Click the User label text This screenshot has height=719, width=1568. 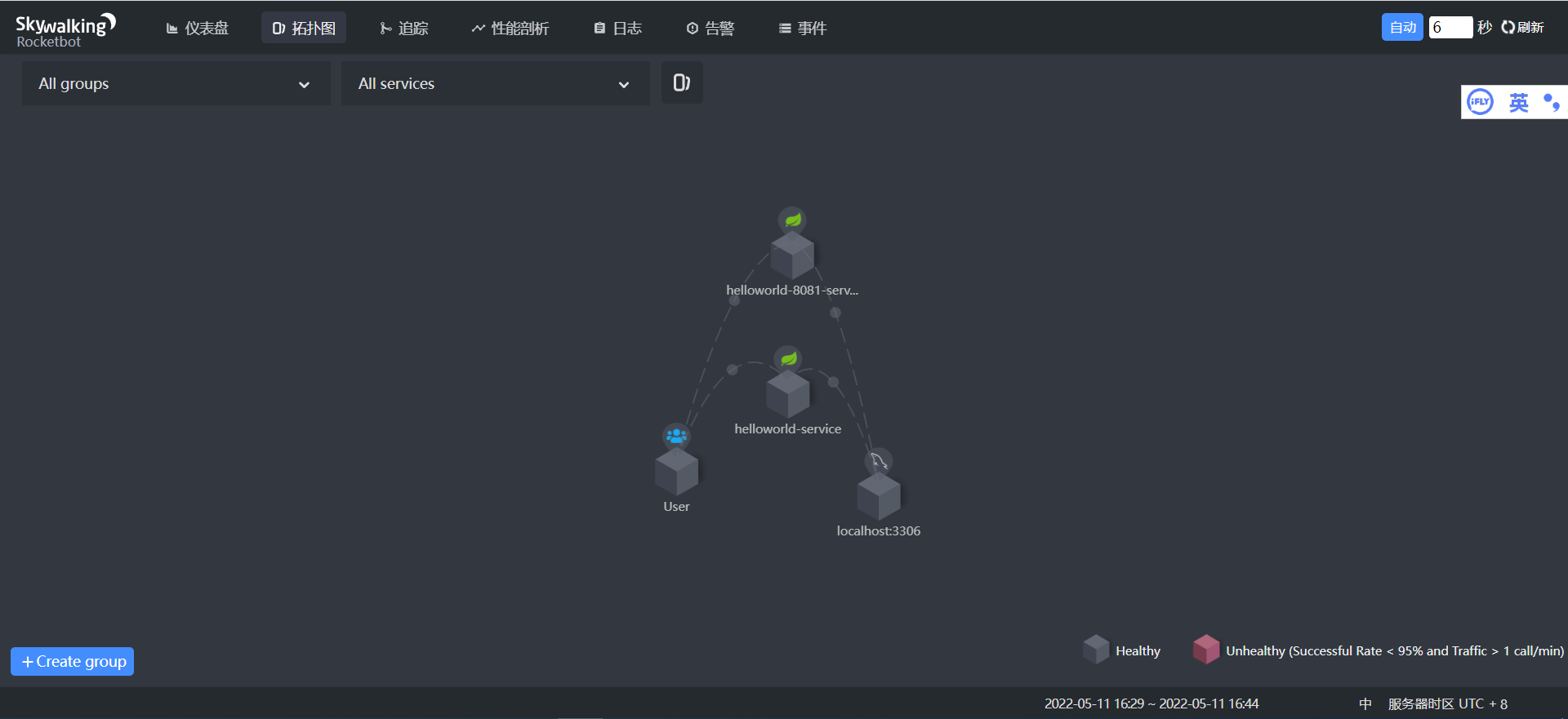676,506
